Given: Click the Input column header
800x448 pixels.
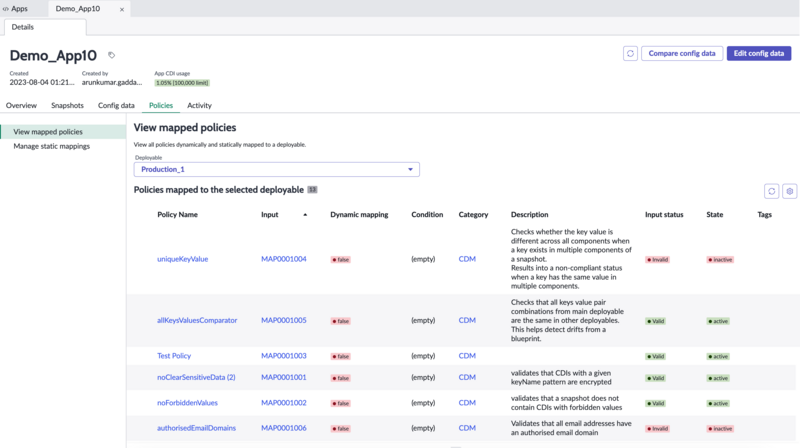Looking at the screenshot, I should click(270, 215).
